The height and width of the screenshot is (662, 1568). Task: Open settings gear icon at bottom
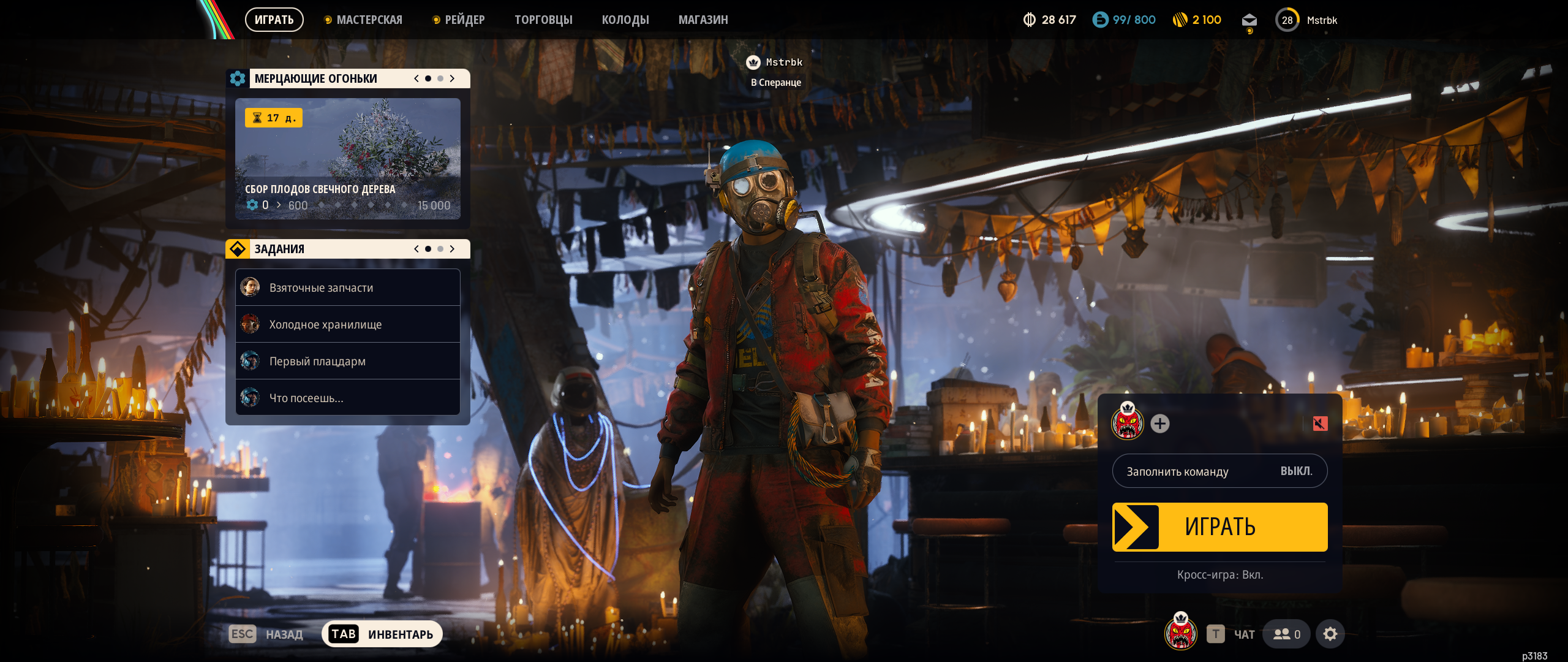pyautogui.click(x=1330, y=634)
